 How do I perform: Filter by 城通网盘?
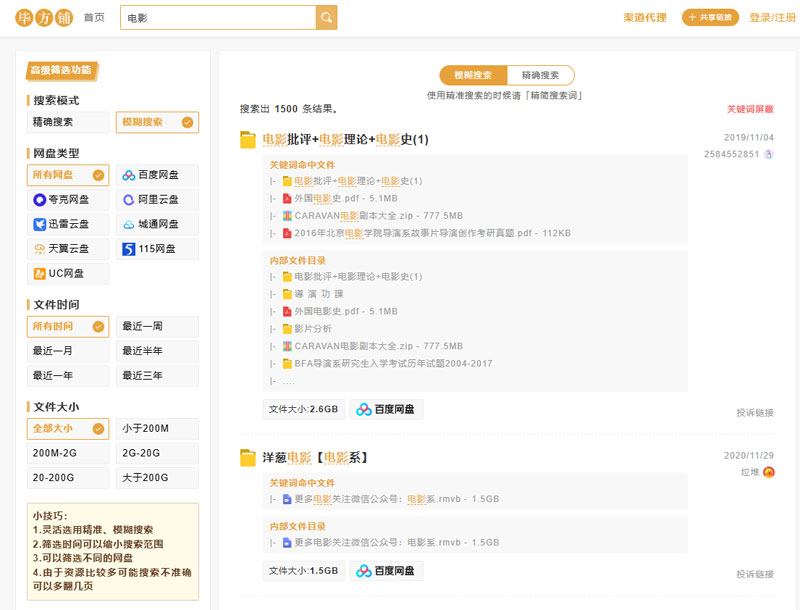coord(157,224)
